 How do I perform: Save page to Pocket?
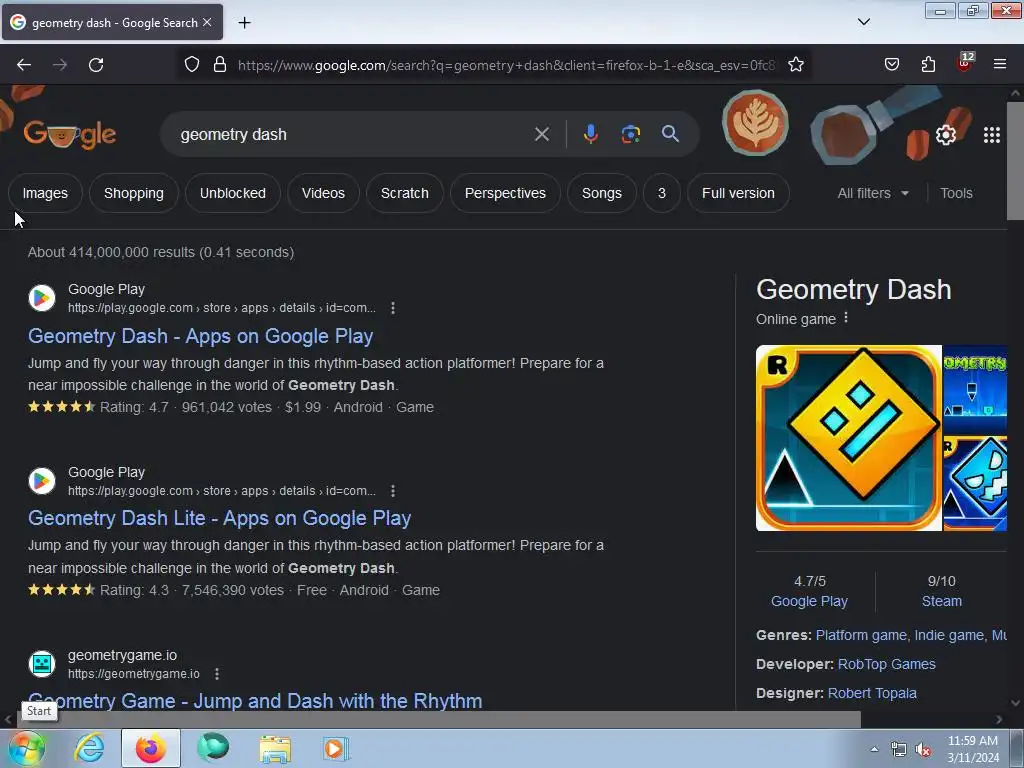pos(891,65)
